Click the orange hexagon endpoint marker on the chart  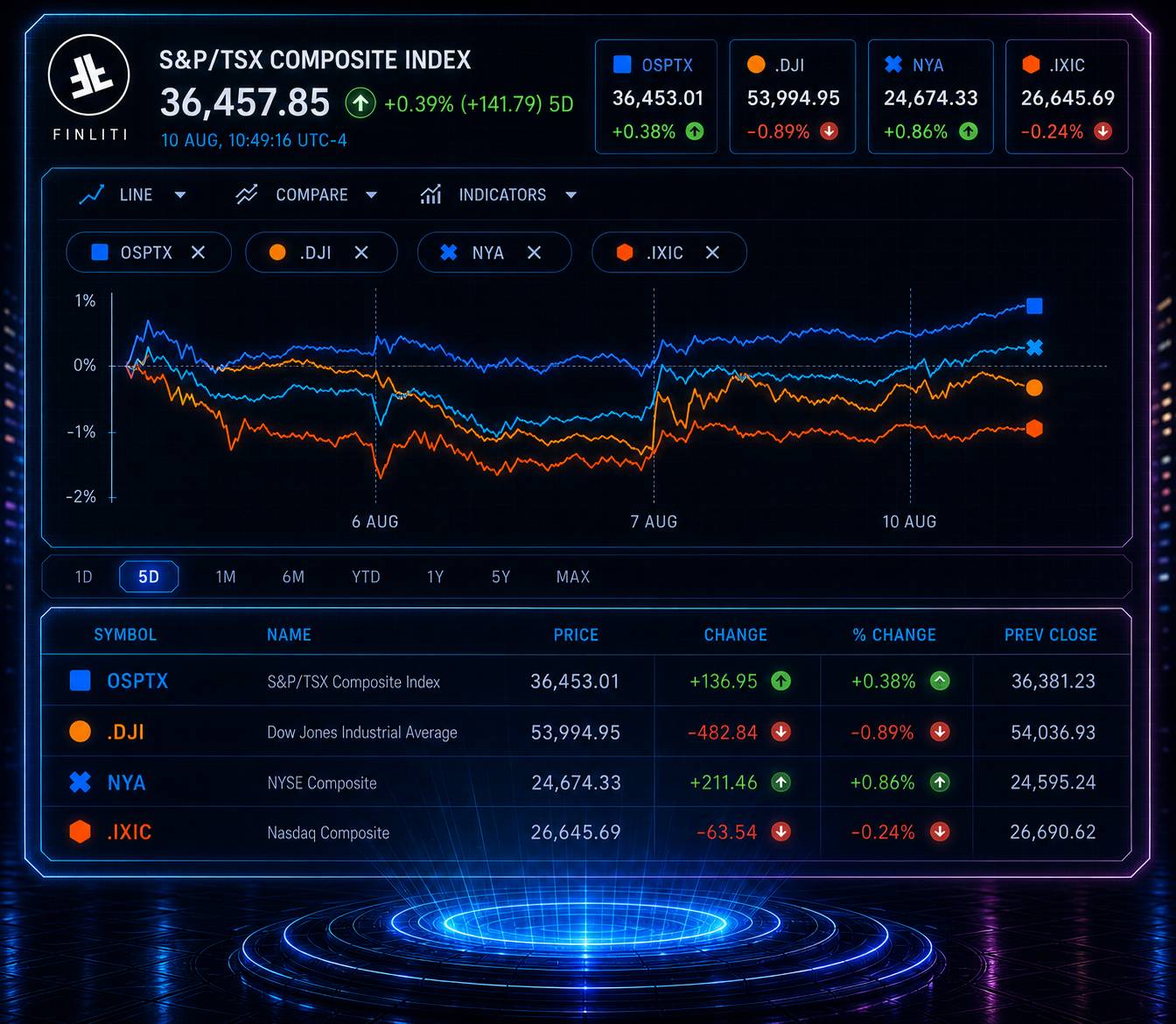click(1034, 428)
